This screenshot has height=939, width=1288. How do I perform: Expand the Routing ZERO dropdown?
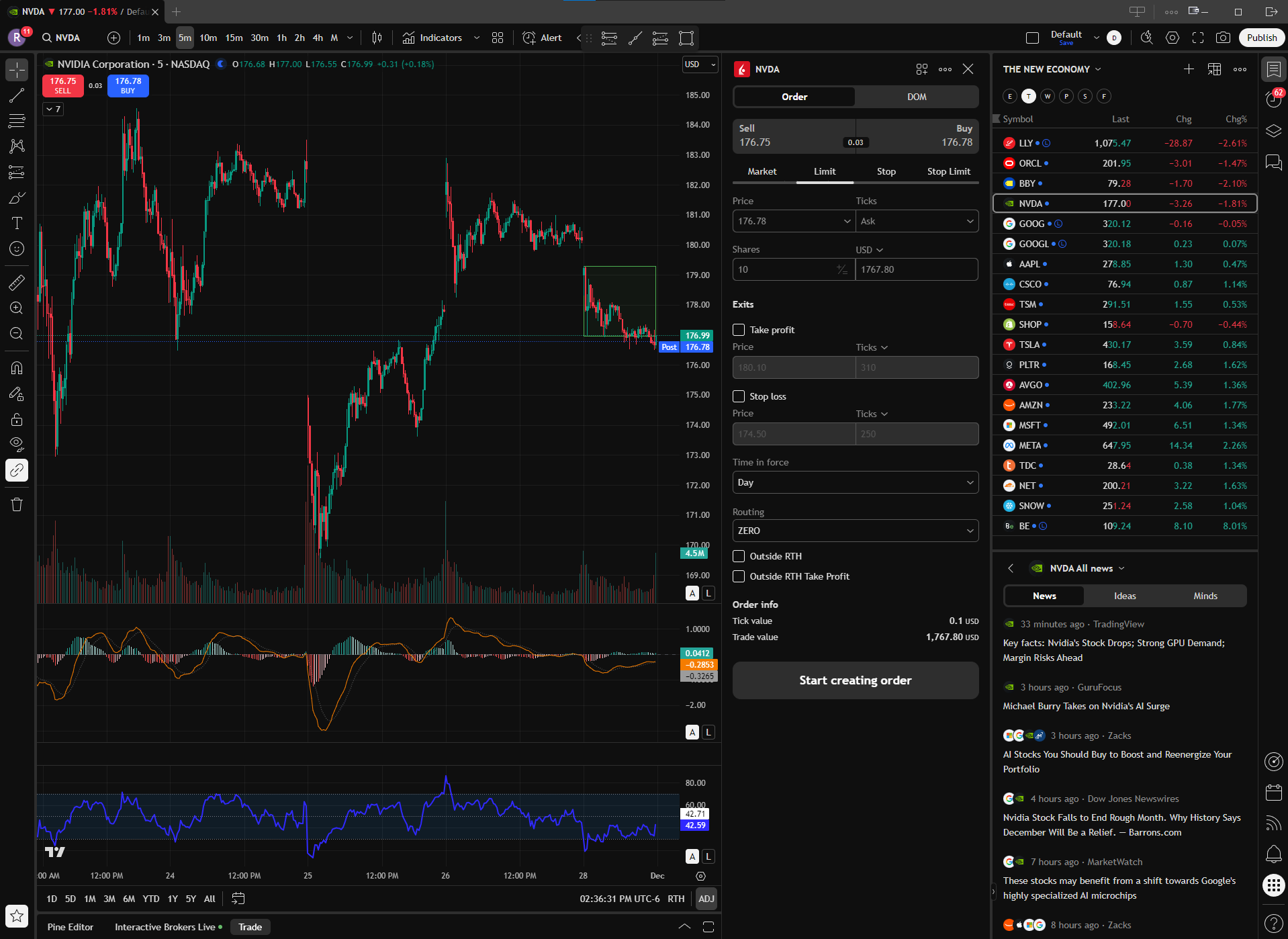pyautogui.click(x=855, y=531)
